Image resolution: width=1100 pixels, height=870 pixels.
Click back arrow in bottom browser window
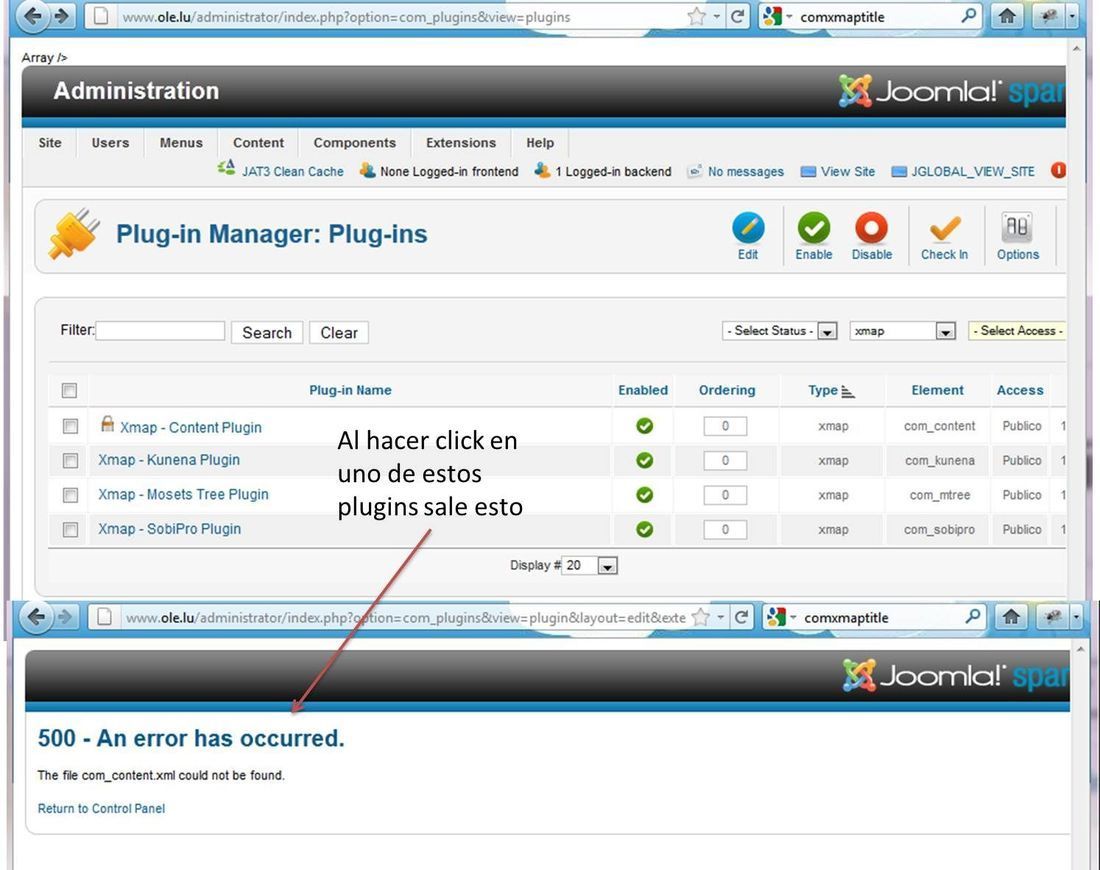click(36, 617)
